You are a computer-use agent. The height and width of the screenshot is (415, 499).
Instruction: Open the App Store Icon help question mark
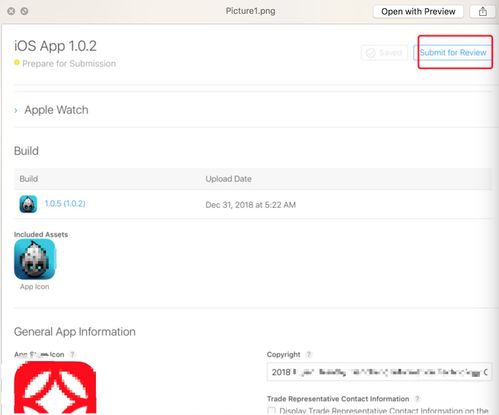72,355
